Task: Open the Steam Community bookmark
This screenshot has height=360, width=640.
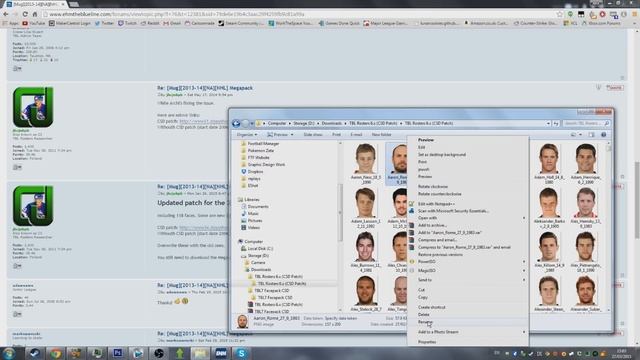Action: click(241, 23)
